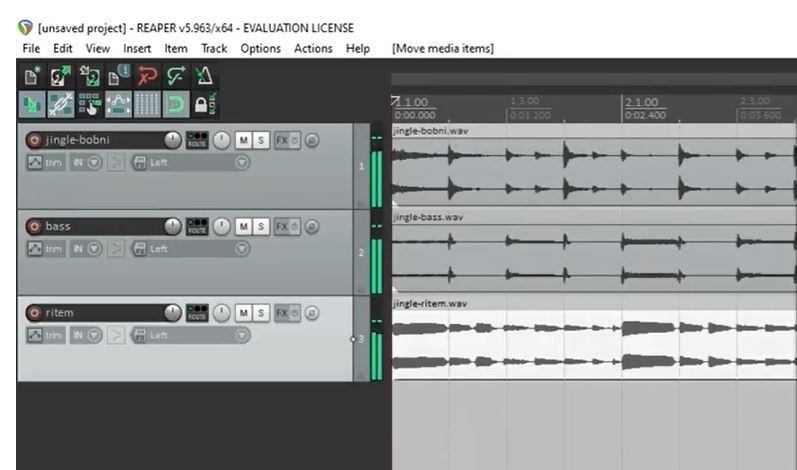Click envelope icon on bass track
The height and width of the screenshot is (470, 797).
pyautogui.click(x=35, y=249)
